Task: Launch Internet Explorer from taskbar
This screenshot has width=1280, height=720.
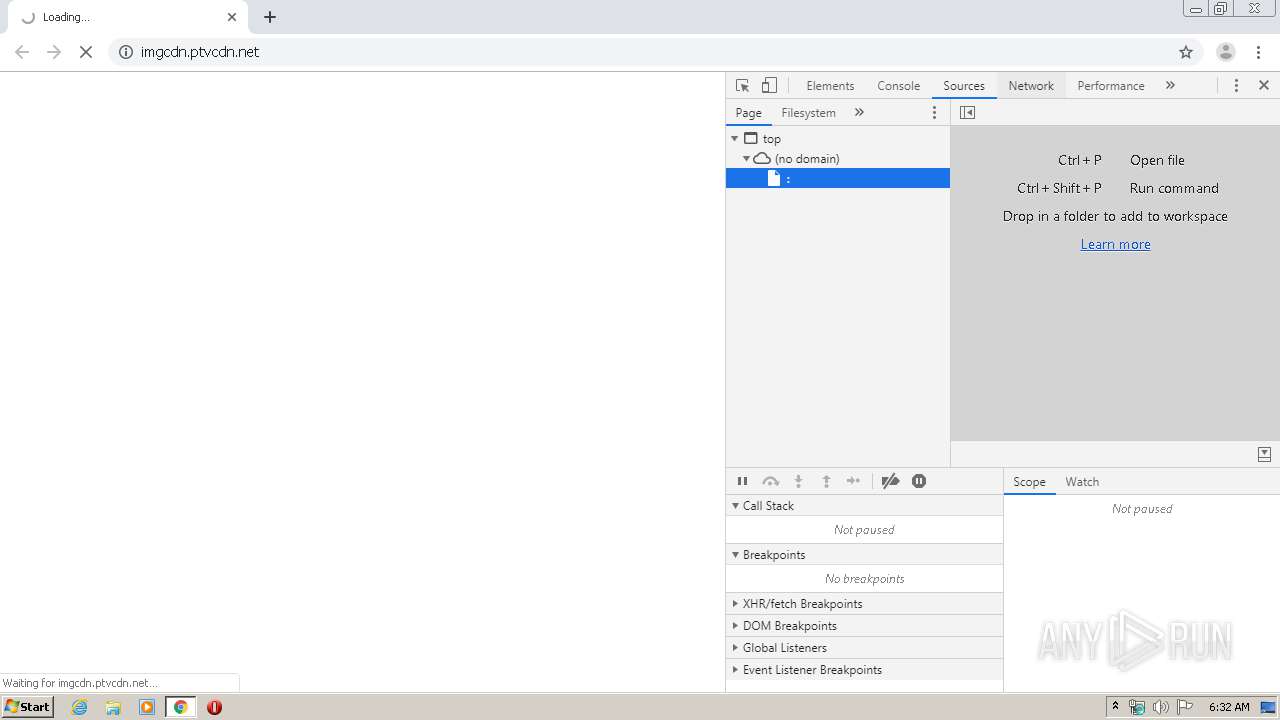Action: (x=80, y=707)
